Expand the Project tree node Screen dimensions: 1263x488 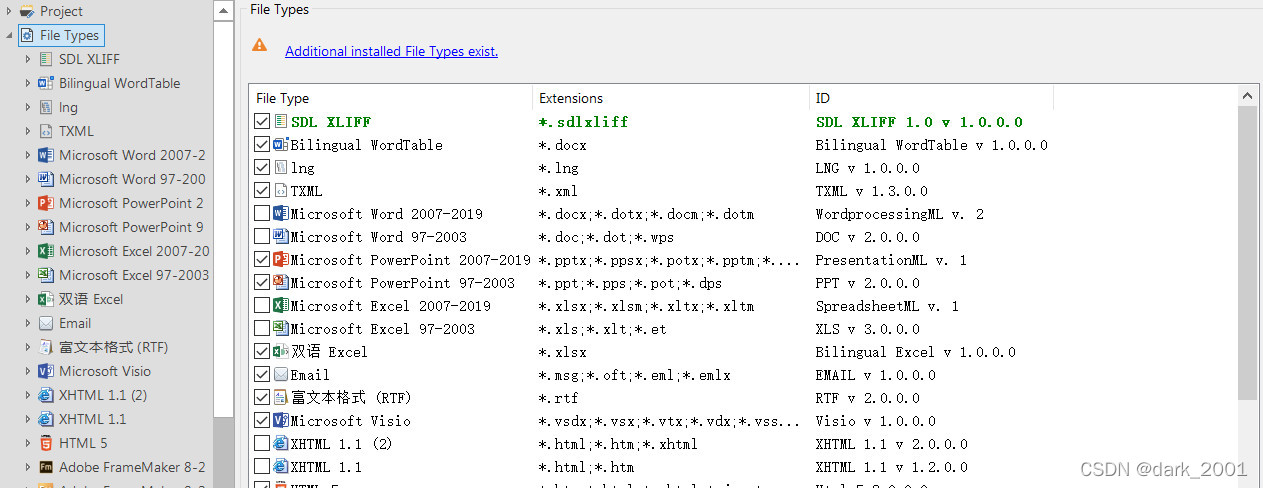9,11
